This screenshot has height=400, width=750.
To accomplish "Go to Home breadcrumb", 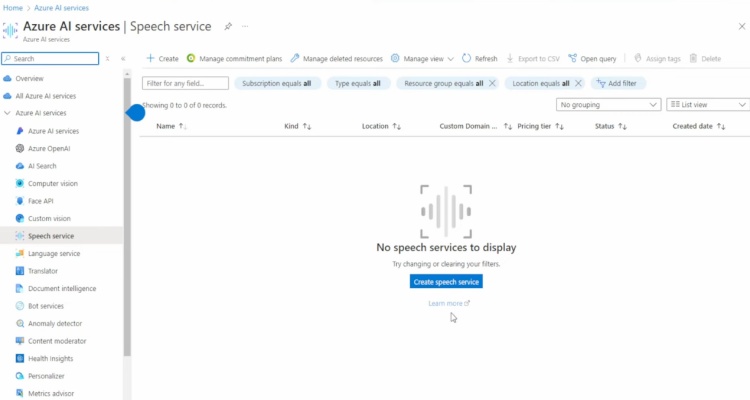I will pos(13,8).
